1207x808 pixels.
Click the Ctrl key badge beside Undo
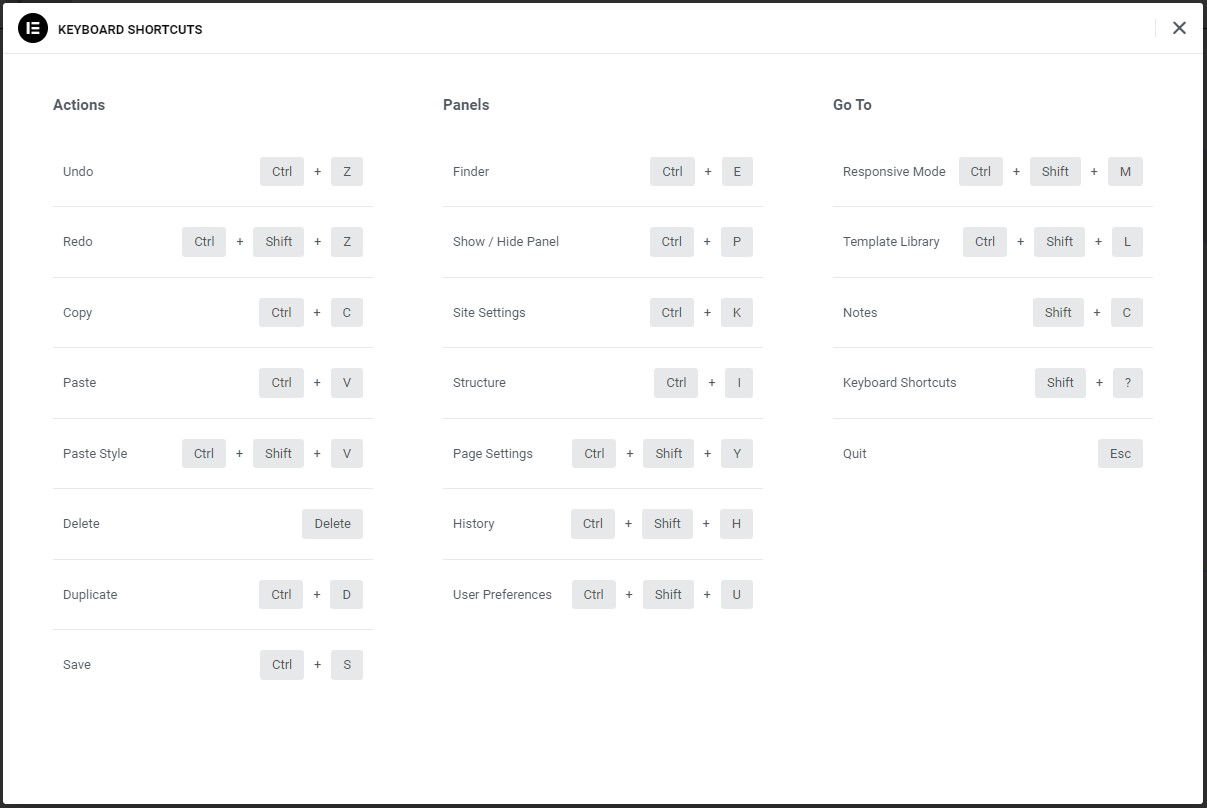coord(281,171)
